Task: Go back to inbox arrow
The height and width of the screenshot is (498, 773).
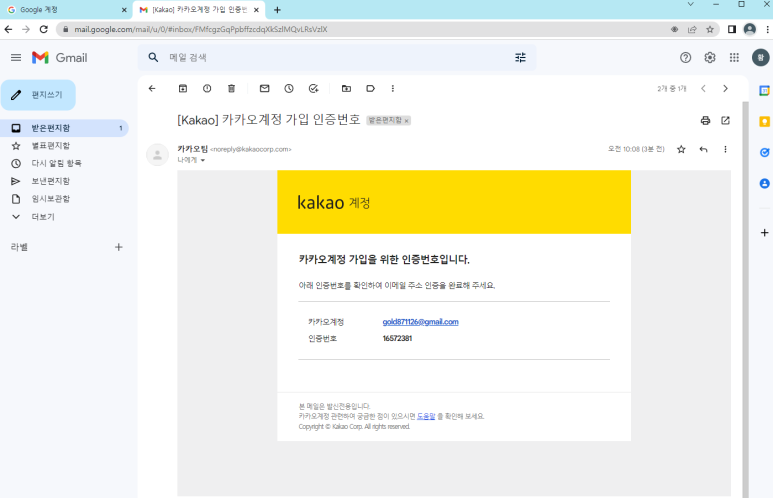Action: (x=152, y=89)
